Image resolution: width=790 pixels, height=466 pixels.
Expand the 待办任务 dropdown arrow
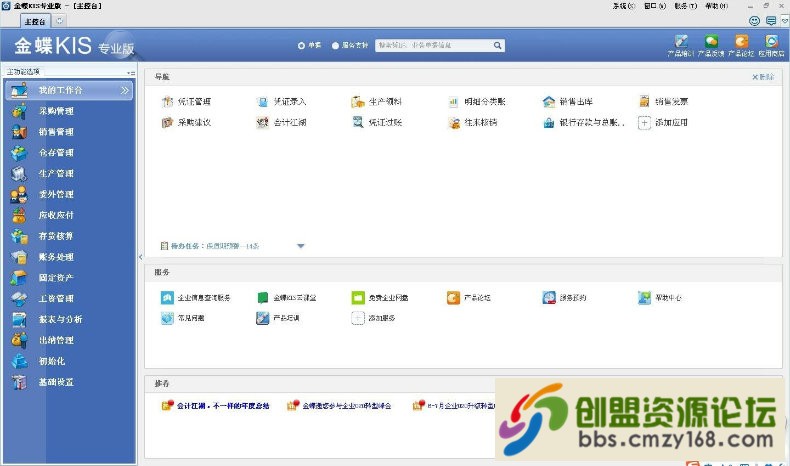pyautogui.click(x=301, y=246)
